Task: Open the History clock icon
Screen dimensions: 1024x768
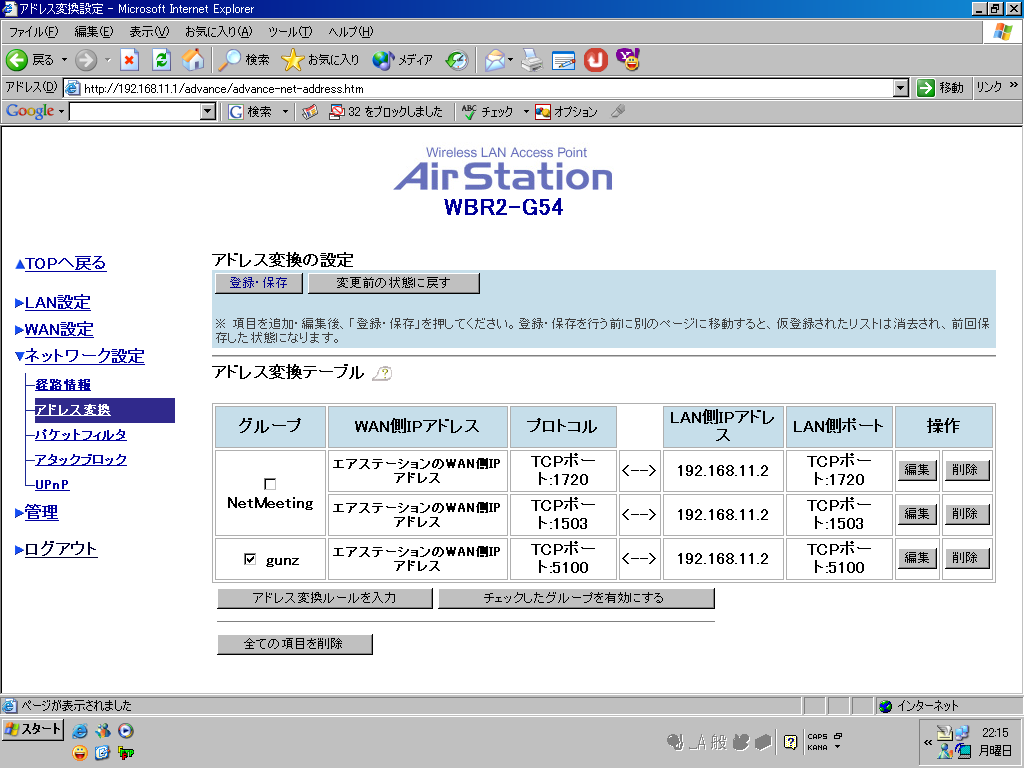Action: click(x=456, y=60)
